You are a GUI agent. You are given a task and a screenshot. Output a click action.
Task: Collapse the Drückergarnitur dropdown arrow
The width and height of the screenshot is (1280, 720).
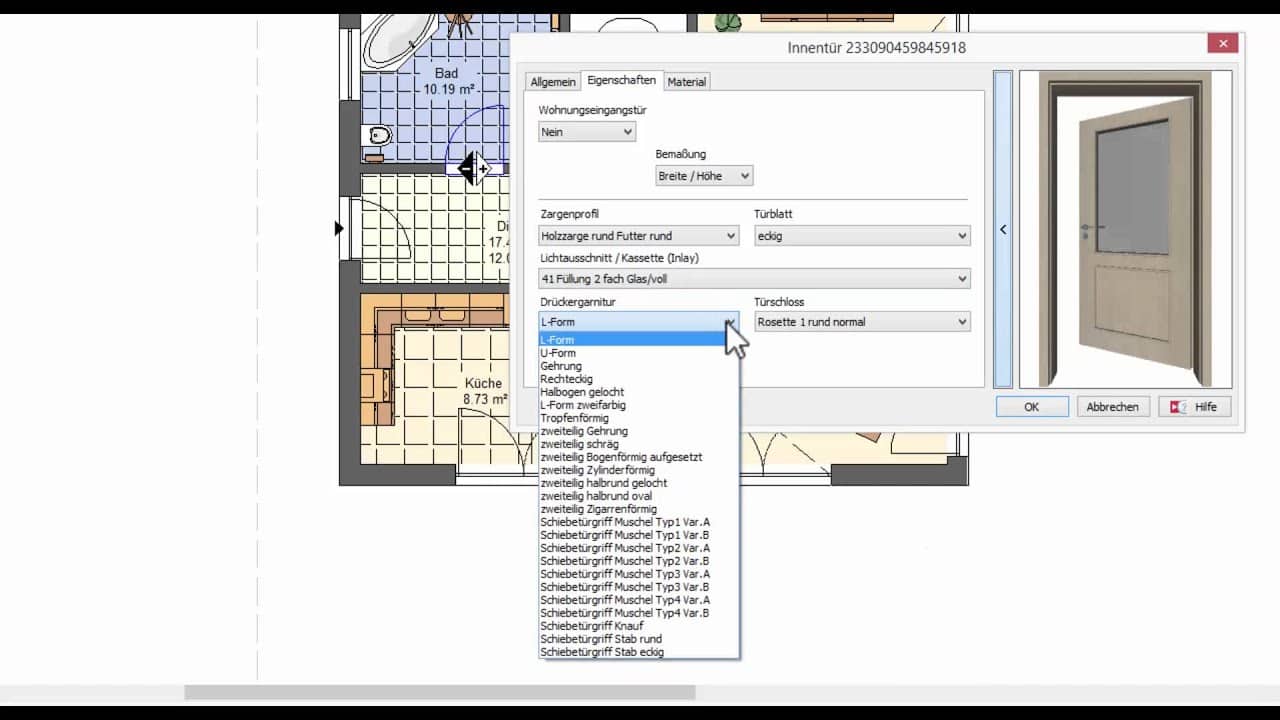click(x=730, y=322)
